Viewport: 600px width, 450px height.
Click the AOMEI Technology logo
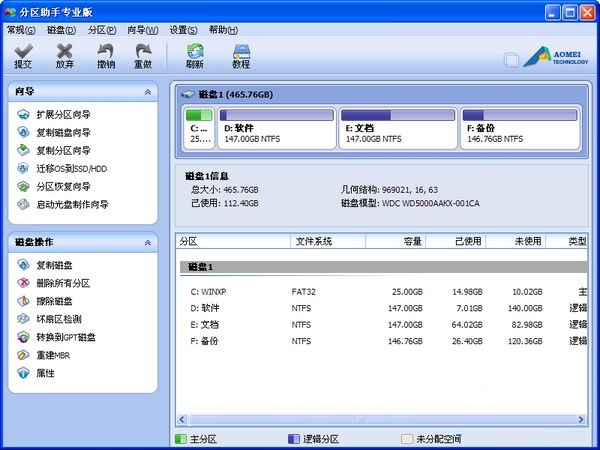556,57
